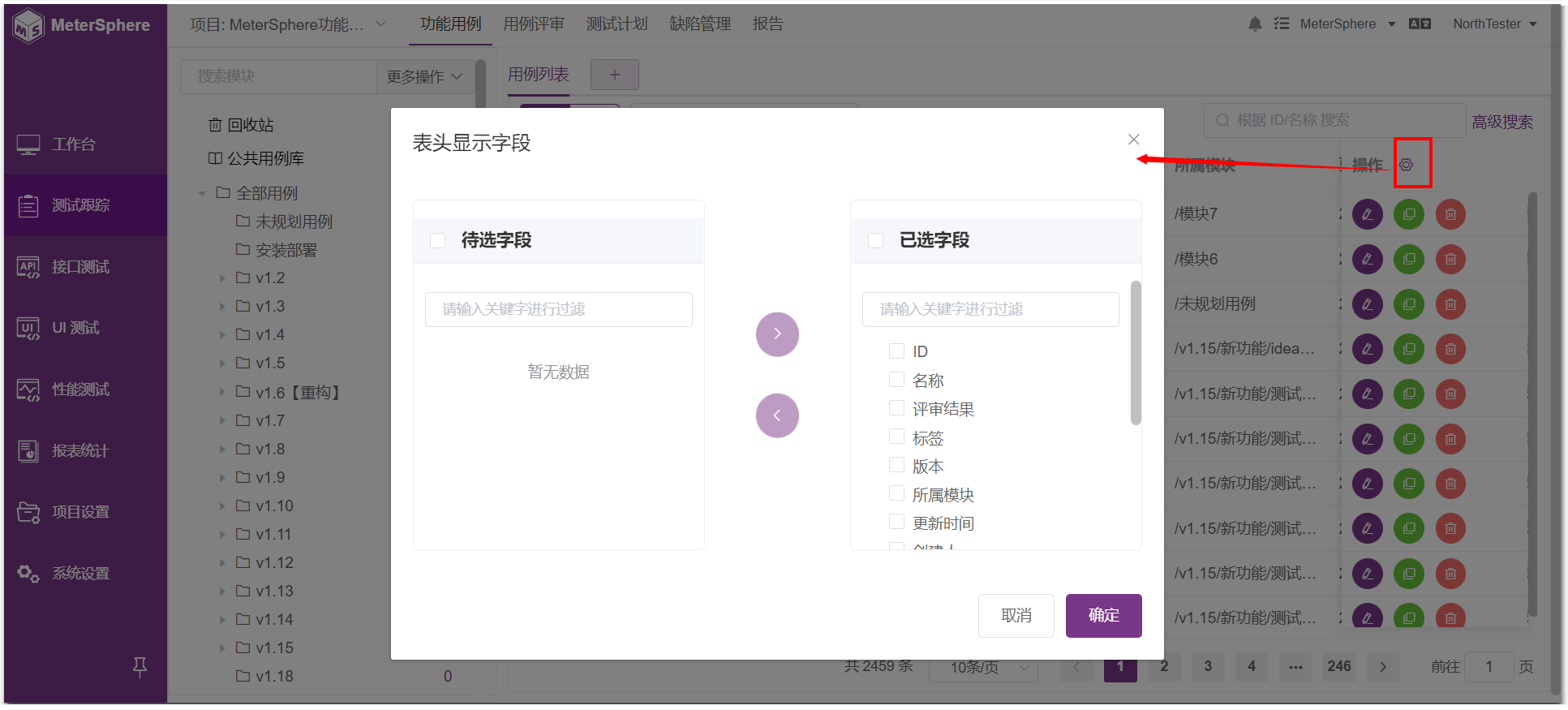
Task: Check the 已选字段 select-all checkbox
Action: coord(876,240)
